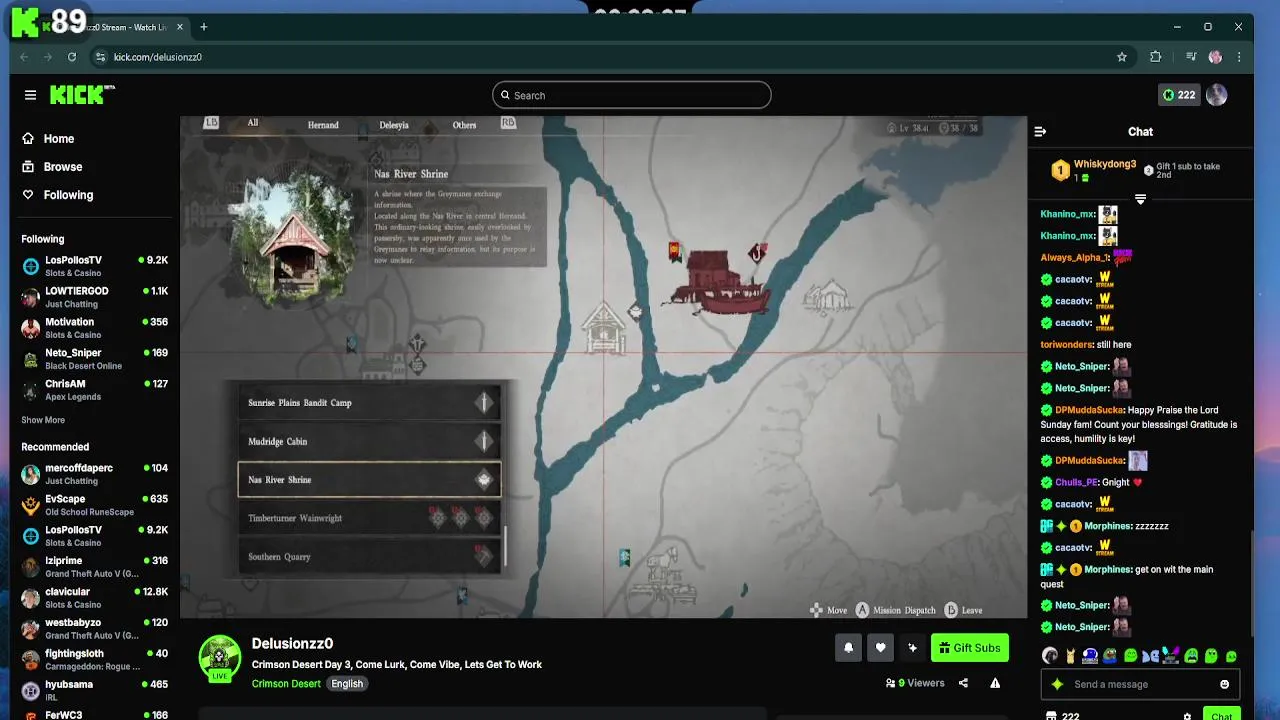Open fightingsloth recommended channel
Image resolution: width=1280 pixels, height=720 pixels.
tap(95, 660)
